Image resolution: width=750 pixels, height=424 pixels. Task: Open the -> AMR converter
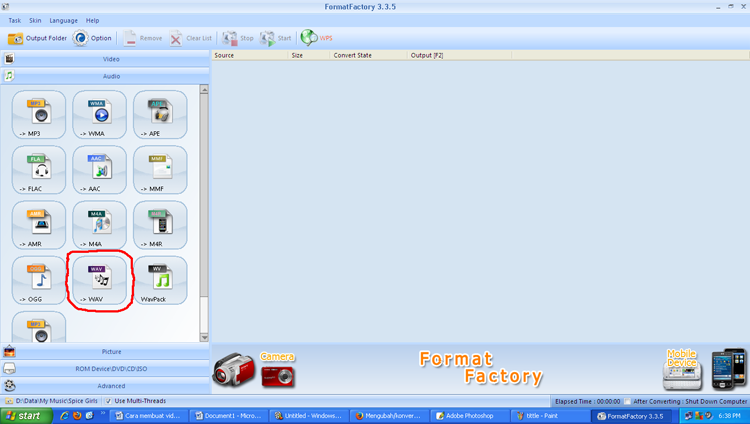[x=39, y=225]
